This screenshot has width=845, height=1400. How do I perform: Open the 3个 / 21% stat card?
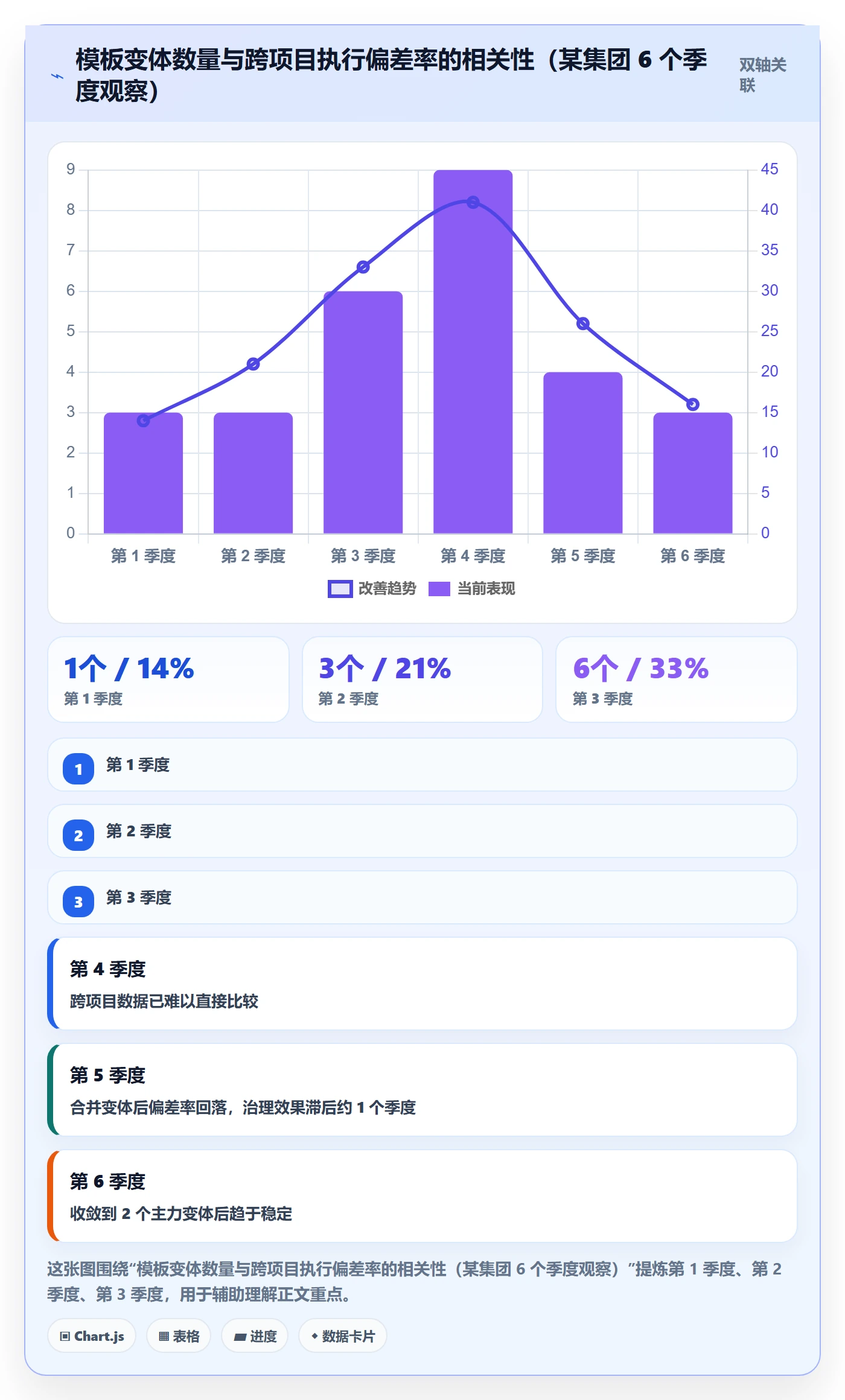[x=422, y=679]
